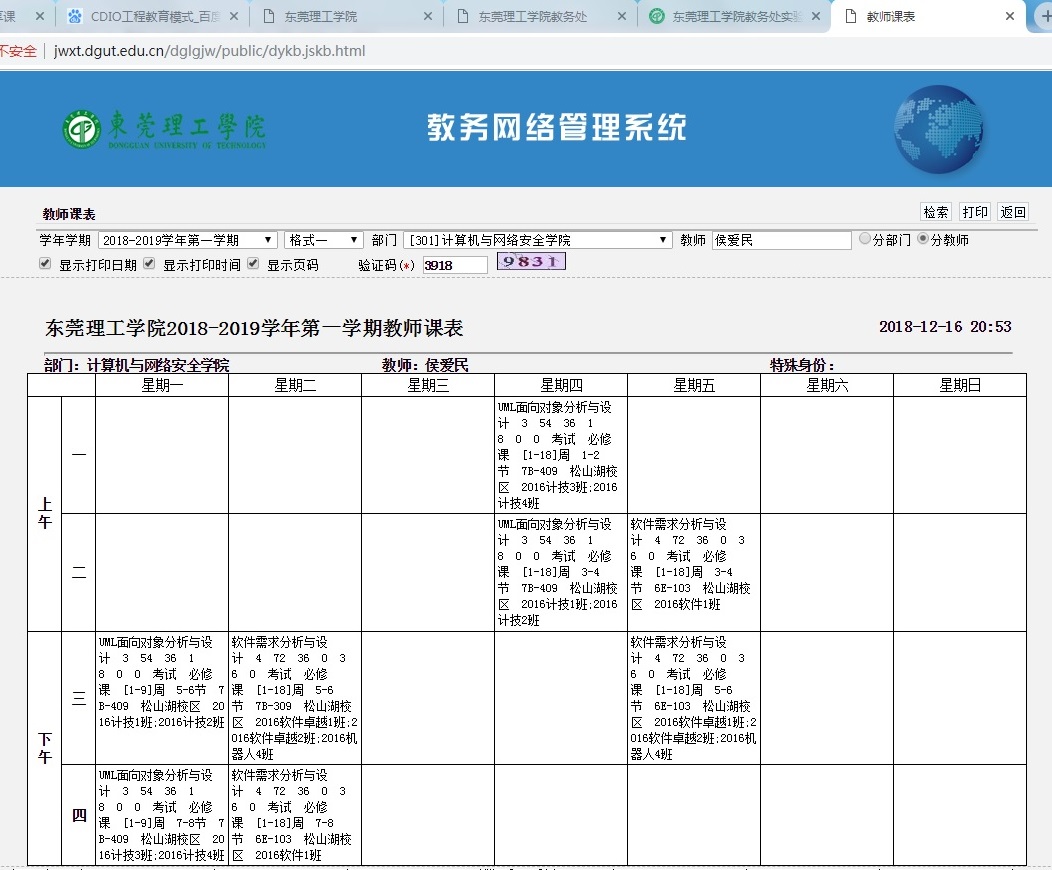
Task: Close the 东莞理工学院教务处实验 tab
Action: click(816, 16)
